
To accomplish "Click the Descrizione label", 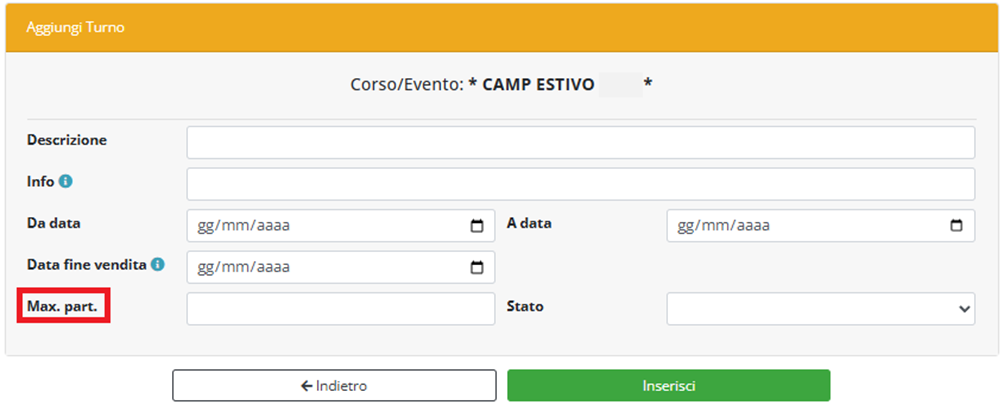I will pos(67,140).
